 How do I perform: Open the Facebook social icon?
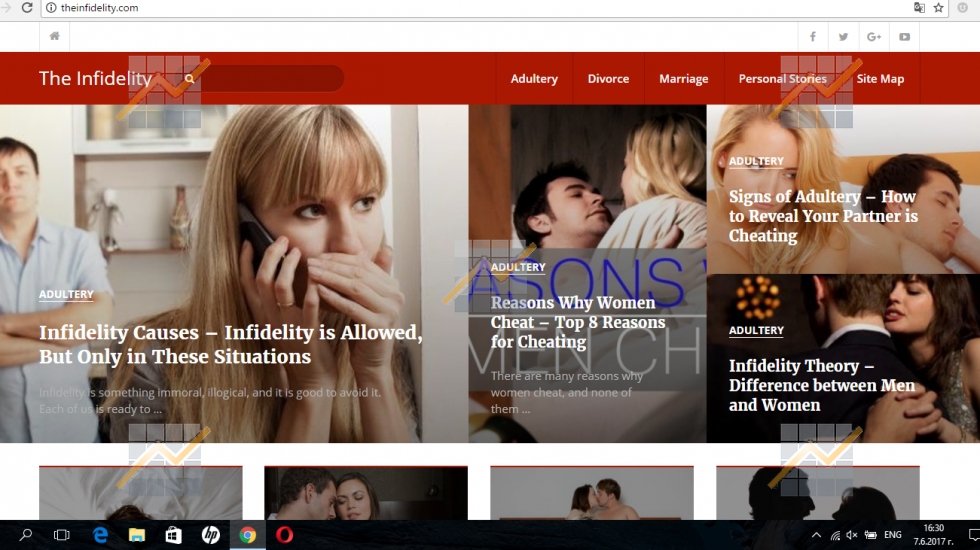812,37
